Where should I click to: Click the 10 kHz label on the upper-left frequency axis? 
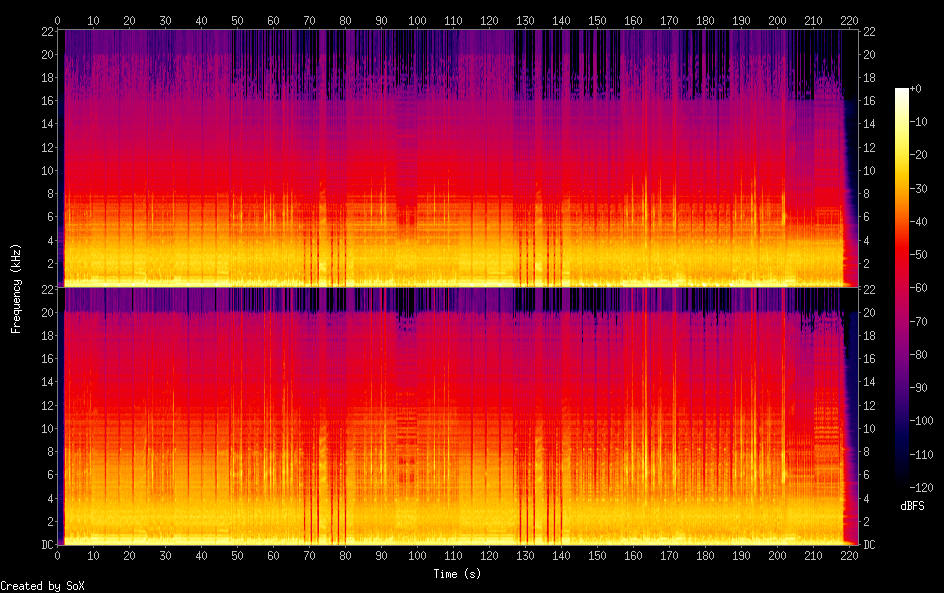click(46, 170)
